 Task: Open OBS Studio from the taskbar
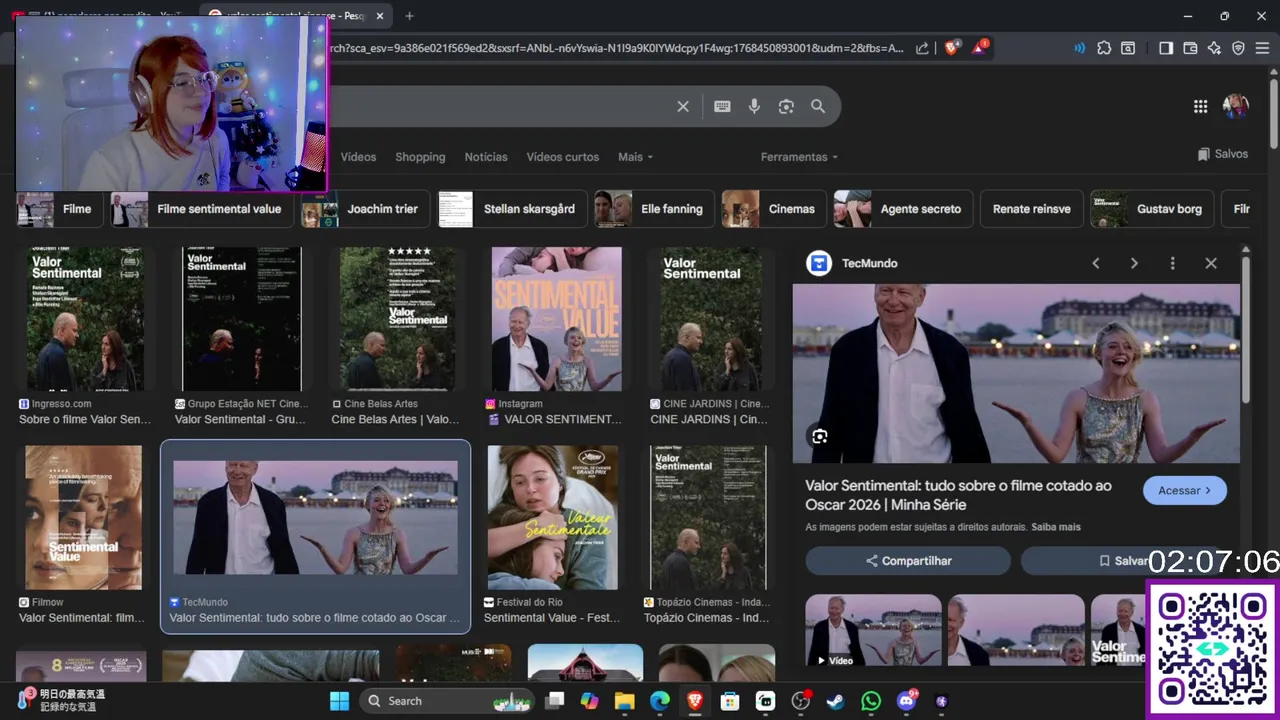pyautogui.click(x=800, y=701)
